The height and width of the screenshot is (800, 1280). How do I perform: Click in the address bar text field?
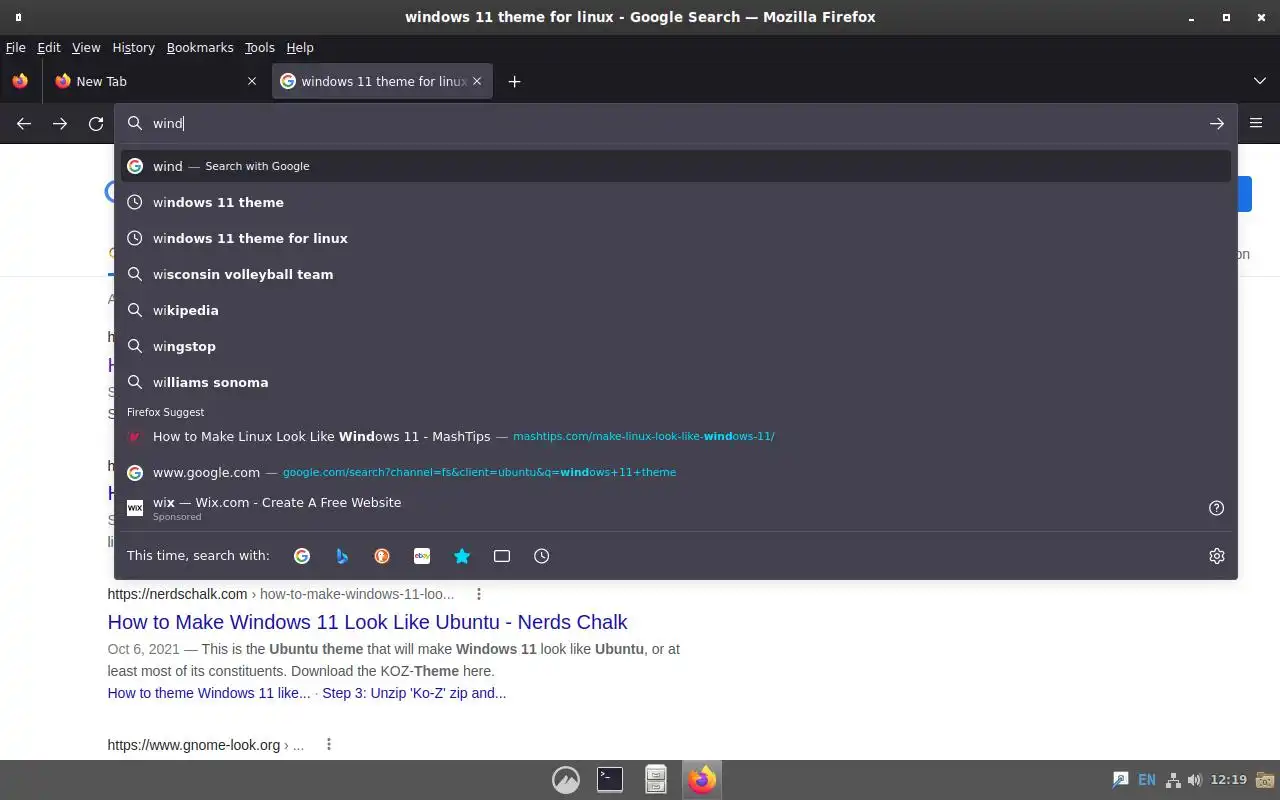[675, 124]
